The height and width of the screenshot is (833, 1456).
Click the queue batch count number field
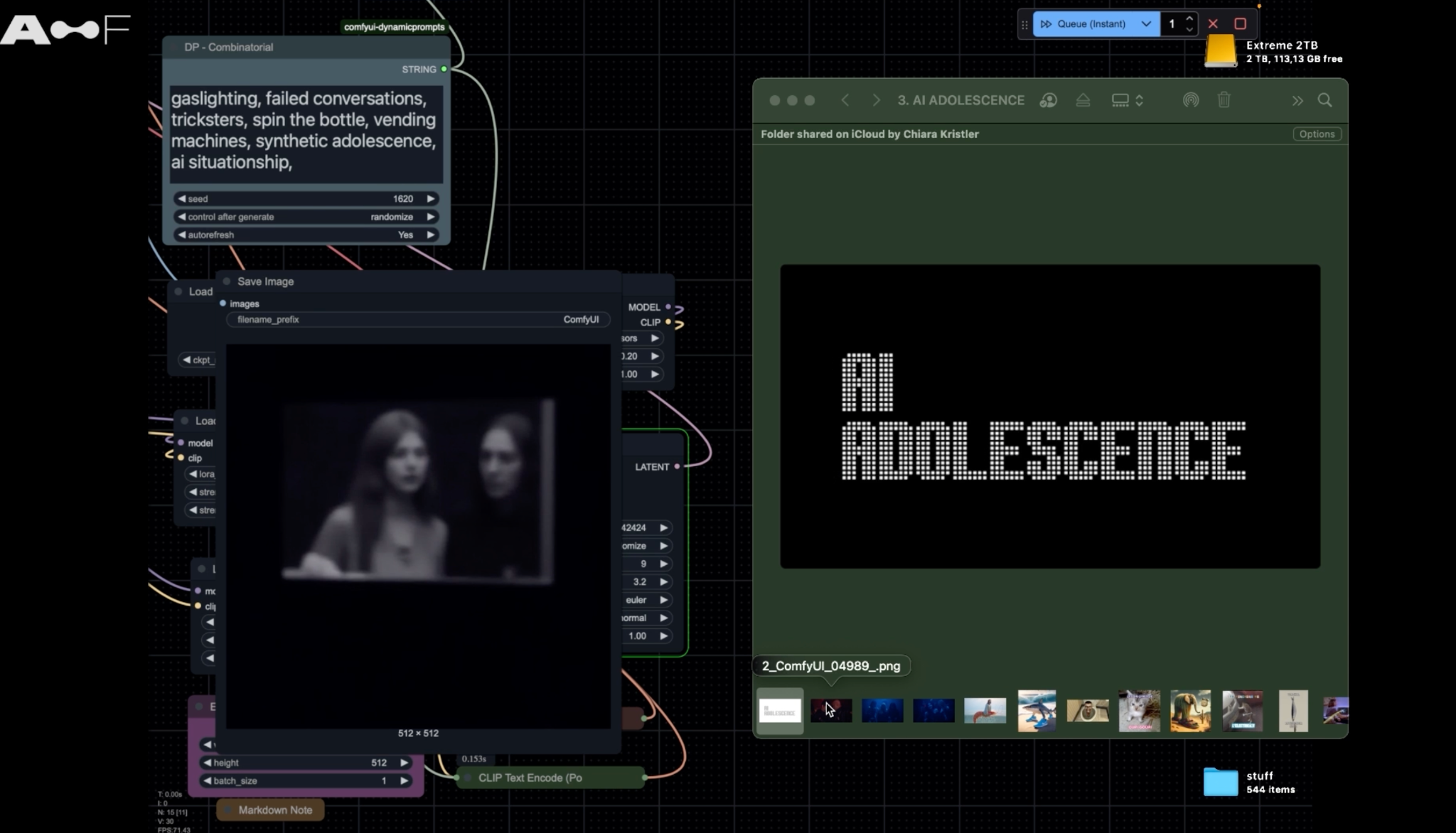(1172, 24)
